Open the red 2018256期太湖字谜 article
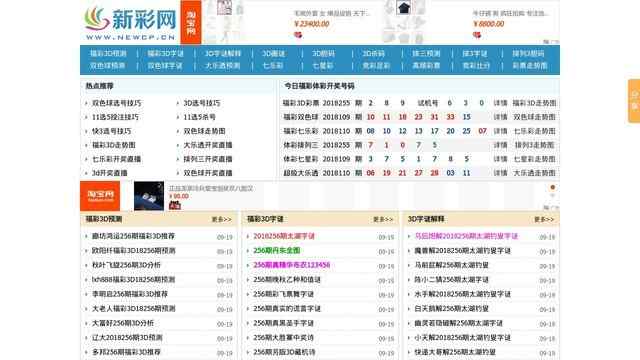Viewport: 640px width, 360px height. tap(284, 236)
